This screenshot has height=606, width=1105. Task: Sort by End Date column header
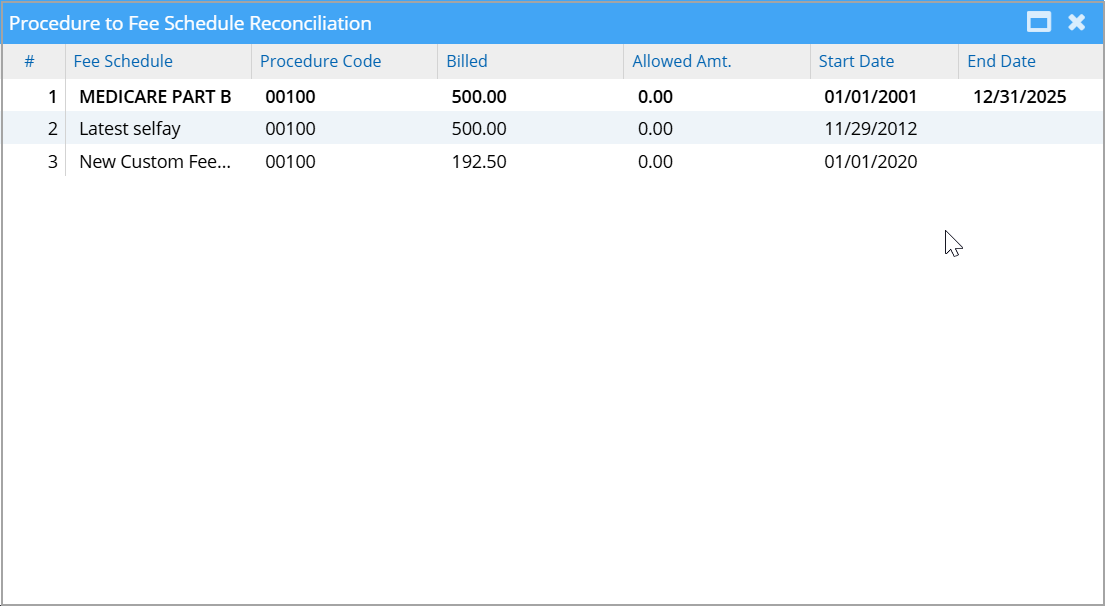pos(1001,61)
